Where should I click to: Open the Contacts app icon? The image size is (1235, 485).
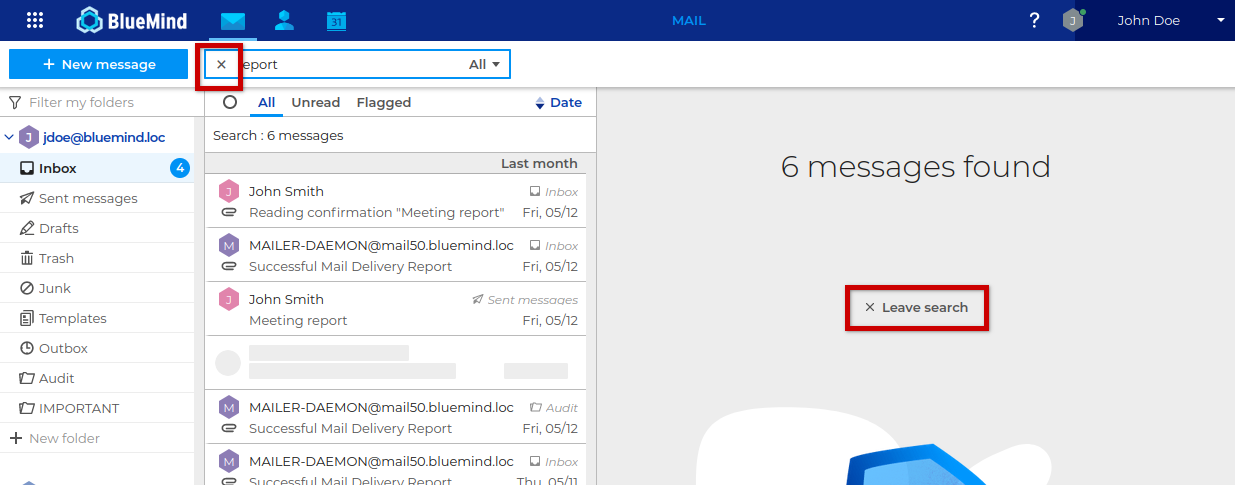285,20
